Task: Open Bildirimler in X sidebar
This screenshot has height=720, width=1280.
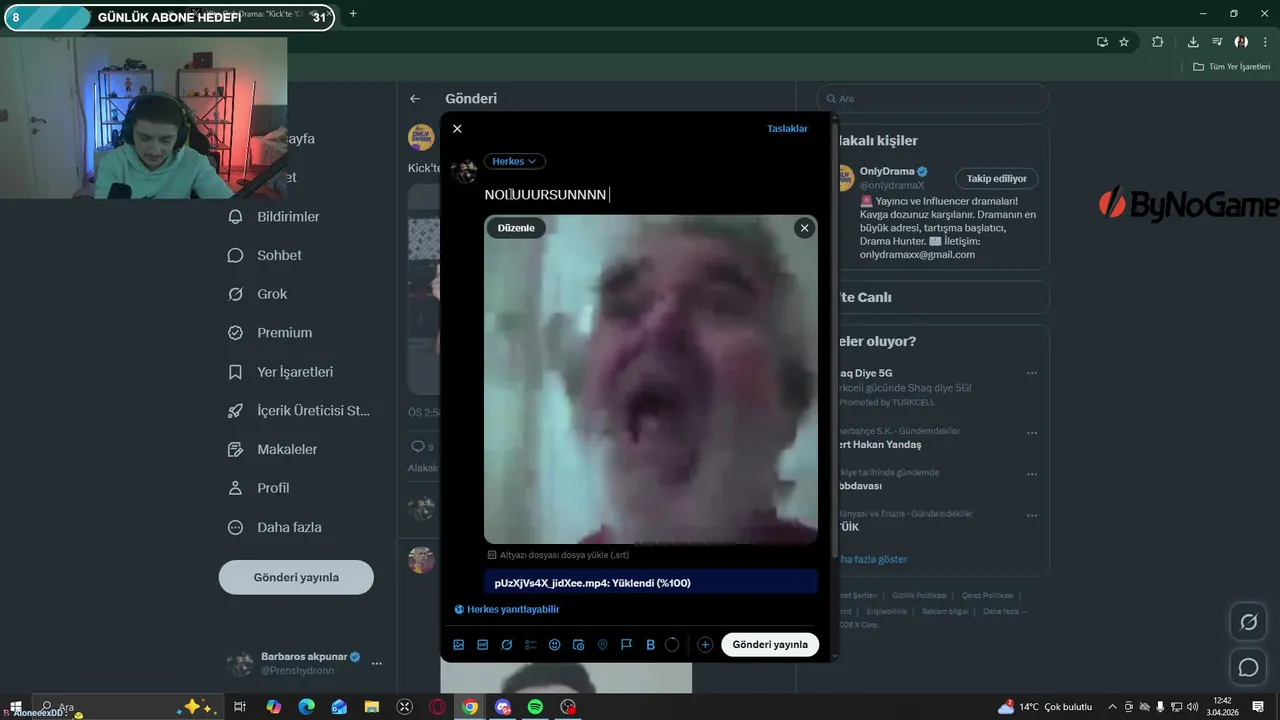Action: [275, 217]
